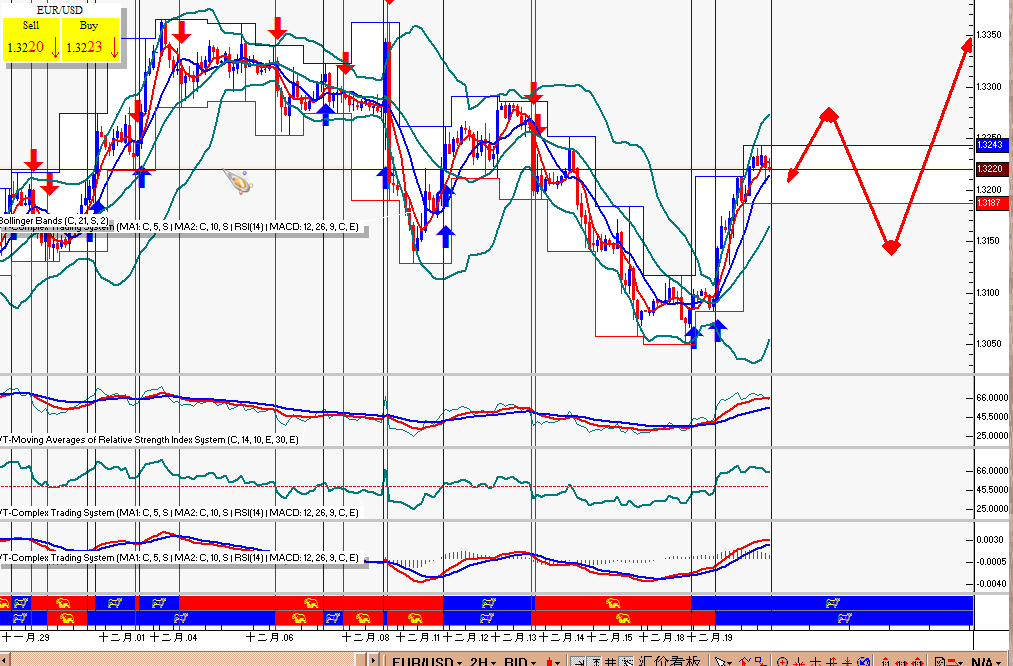Click the Sell 1.3220 quote button

point(31,39)
